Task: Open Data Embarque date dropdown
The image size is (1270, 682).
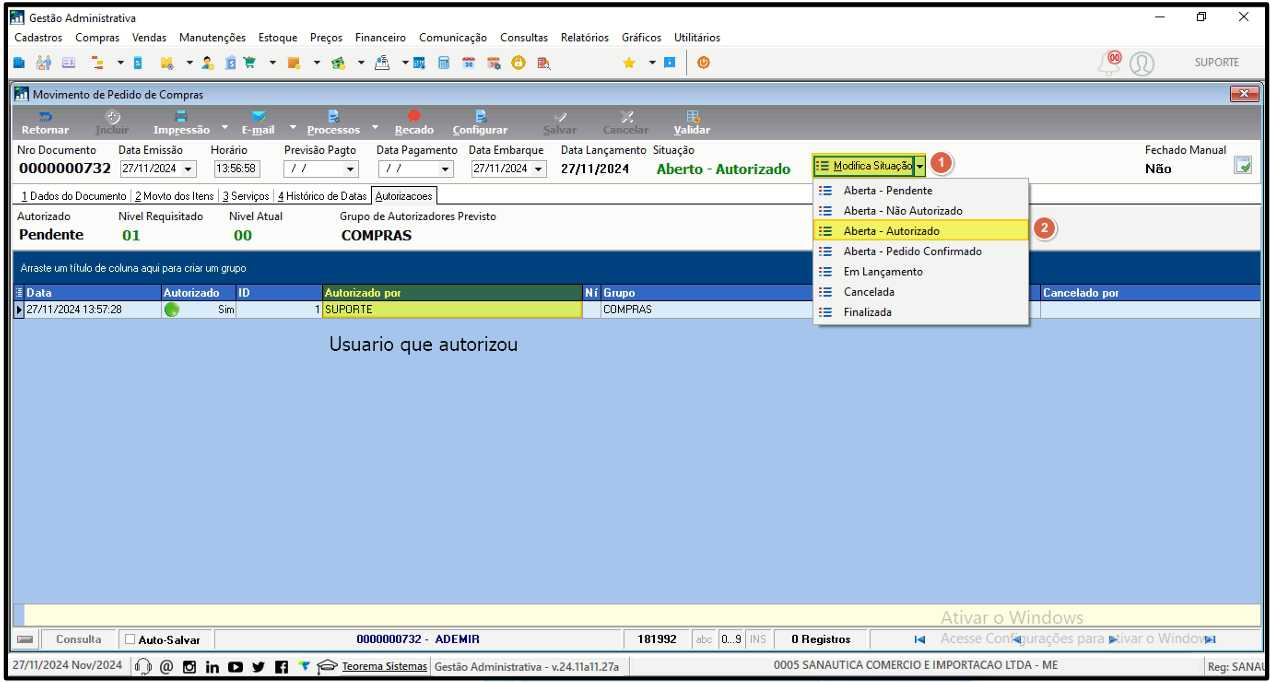Action: click(x=540, y=169)
